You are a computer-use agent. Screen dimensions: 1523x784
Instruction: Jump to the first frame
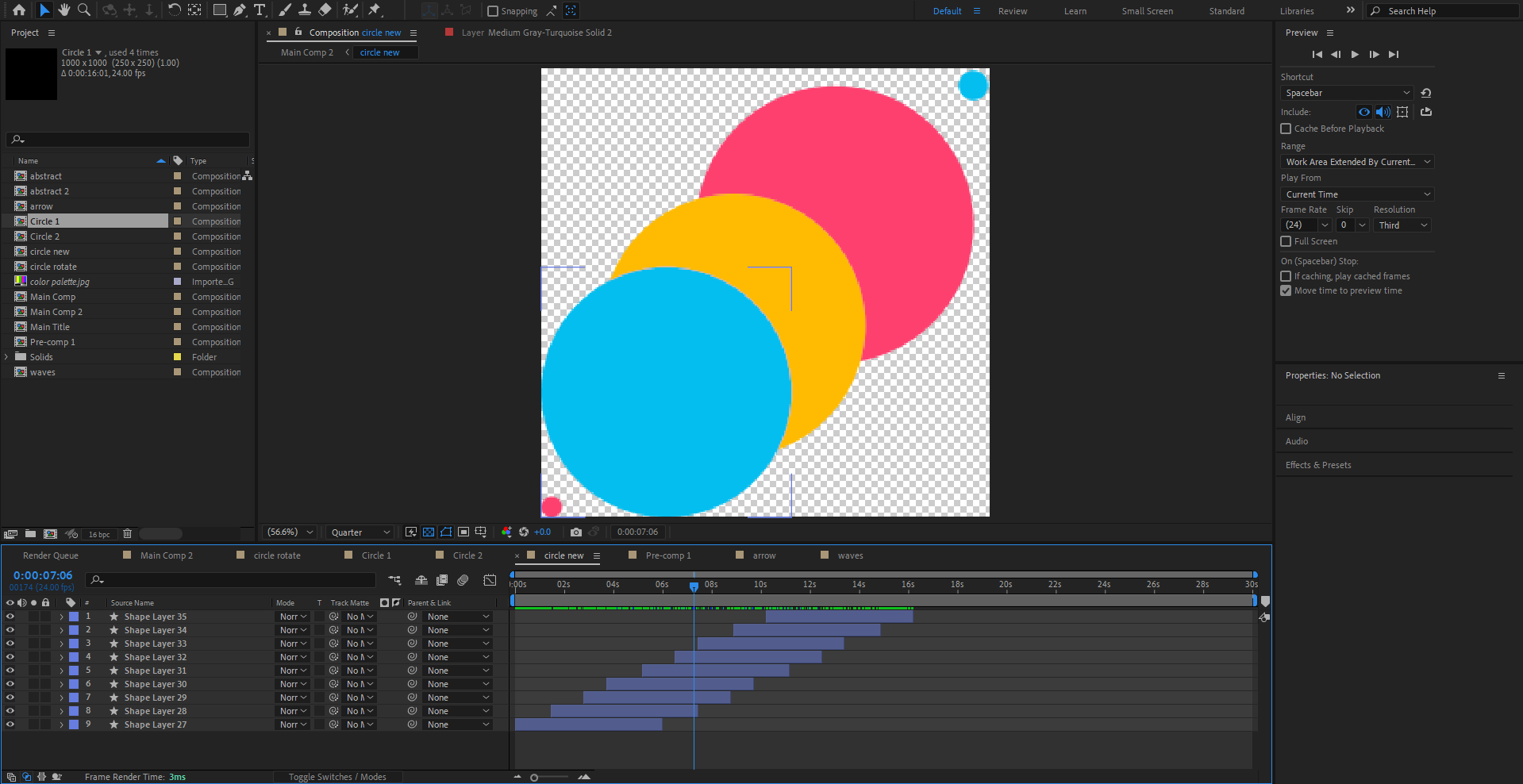click(x=1317, y=54)
